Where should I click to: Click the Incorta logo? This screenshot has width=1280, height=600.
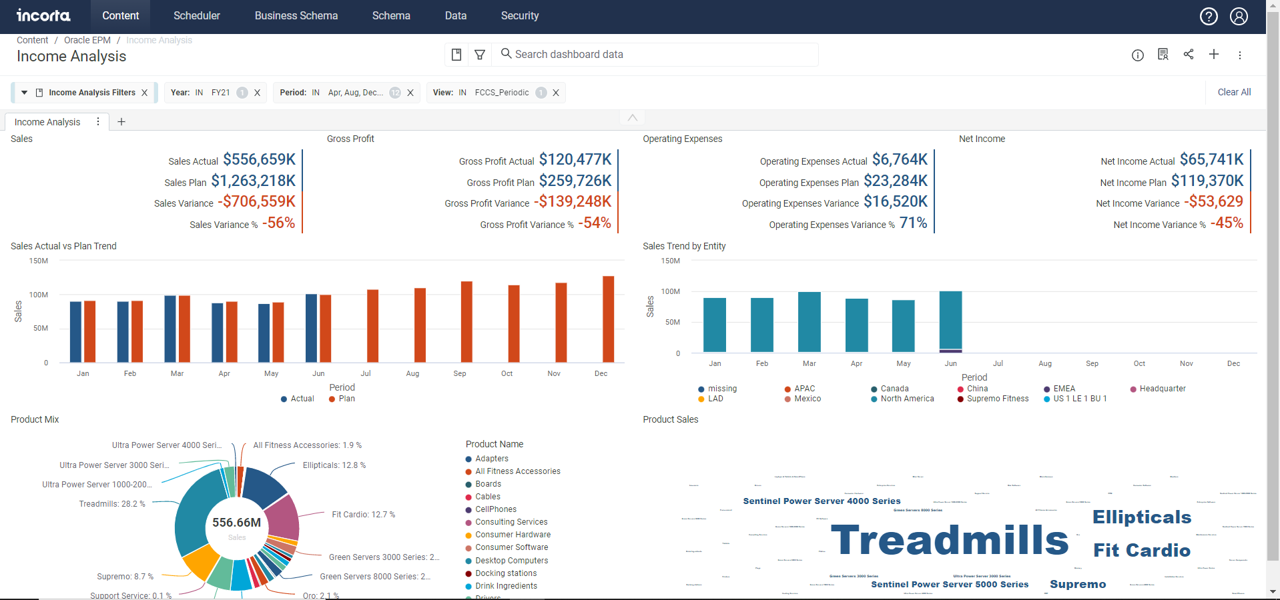[43, 16]
